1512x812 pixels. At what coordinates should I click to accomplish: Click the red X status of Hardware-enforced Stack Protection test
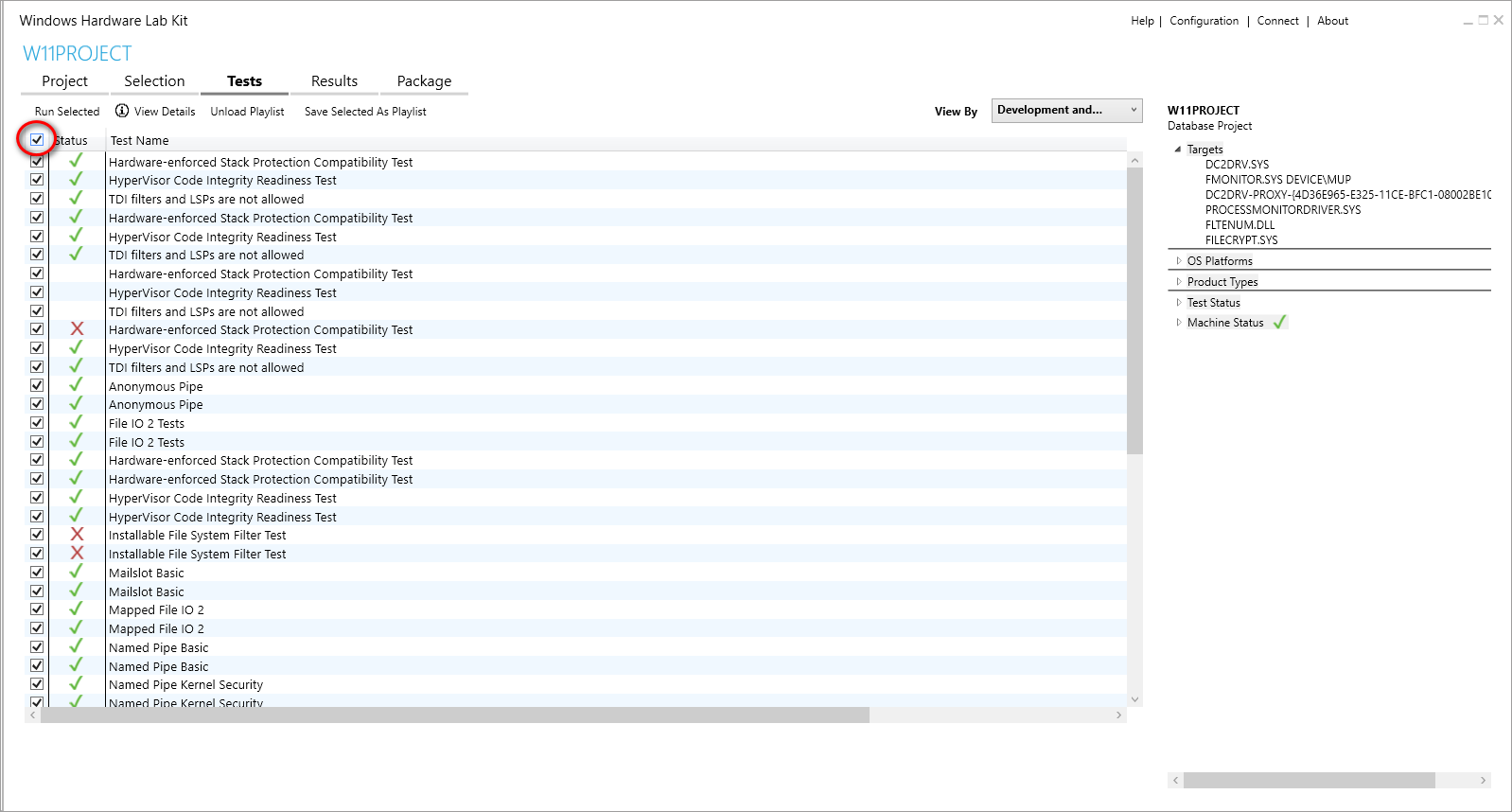[77, 329]
